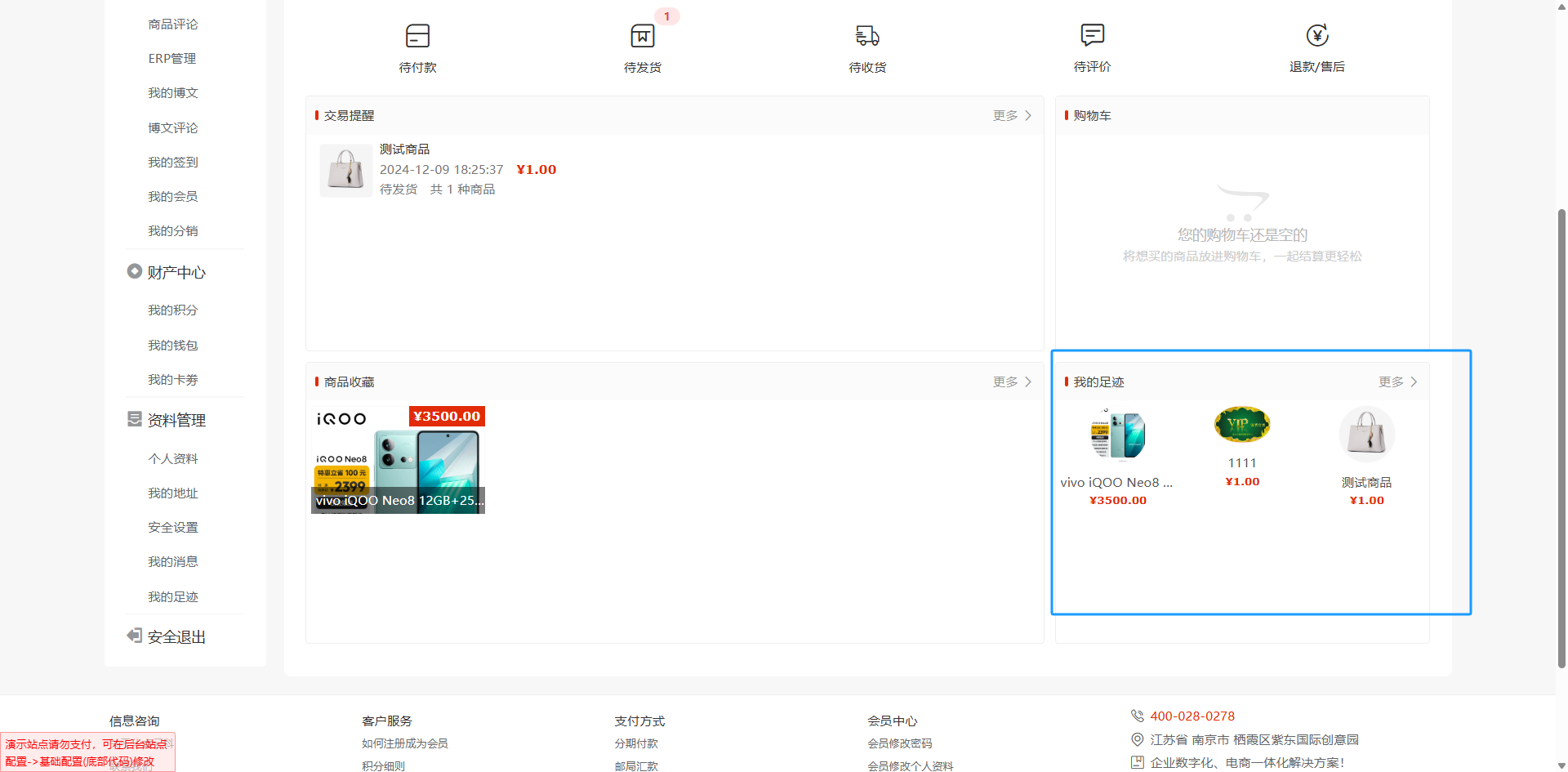Click the 财产中心 section icon
This screenshot has width=1568, height=772.
point(135,271)
